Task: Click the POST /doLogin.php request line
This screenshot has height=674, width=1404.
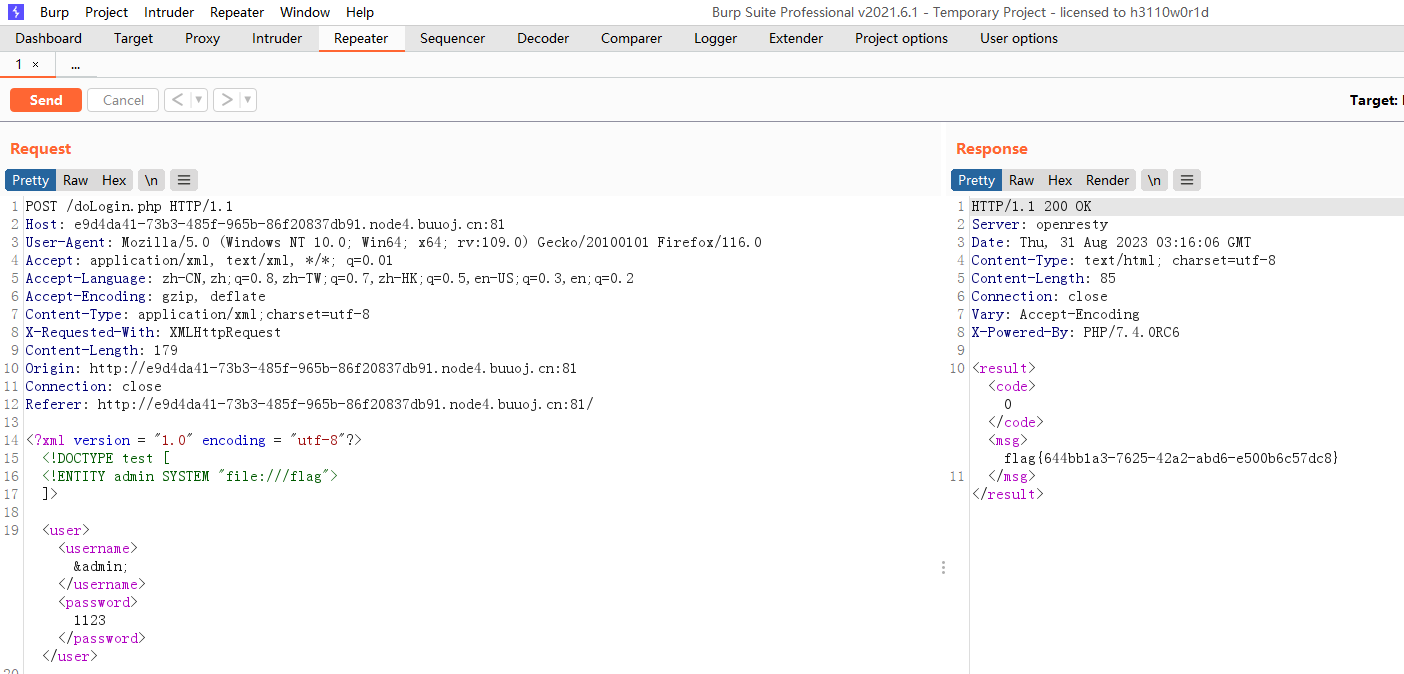Action: pos(129,206)
